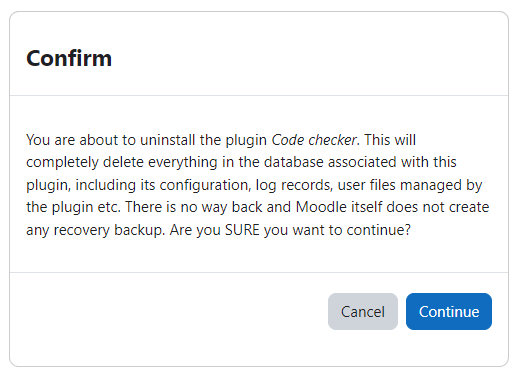
Task: Click the Cancel button
Action: (x=363, y=311)
